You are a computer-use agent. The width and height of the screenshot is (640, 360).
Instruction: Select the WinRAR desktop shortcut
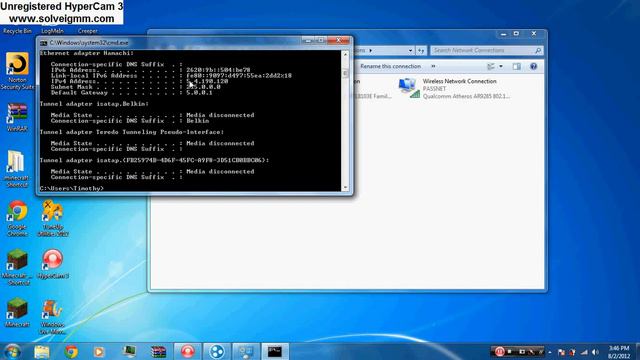pyautogui.click(x=17, y=117)
